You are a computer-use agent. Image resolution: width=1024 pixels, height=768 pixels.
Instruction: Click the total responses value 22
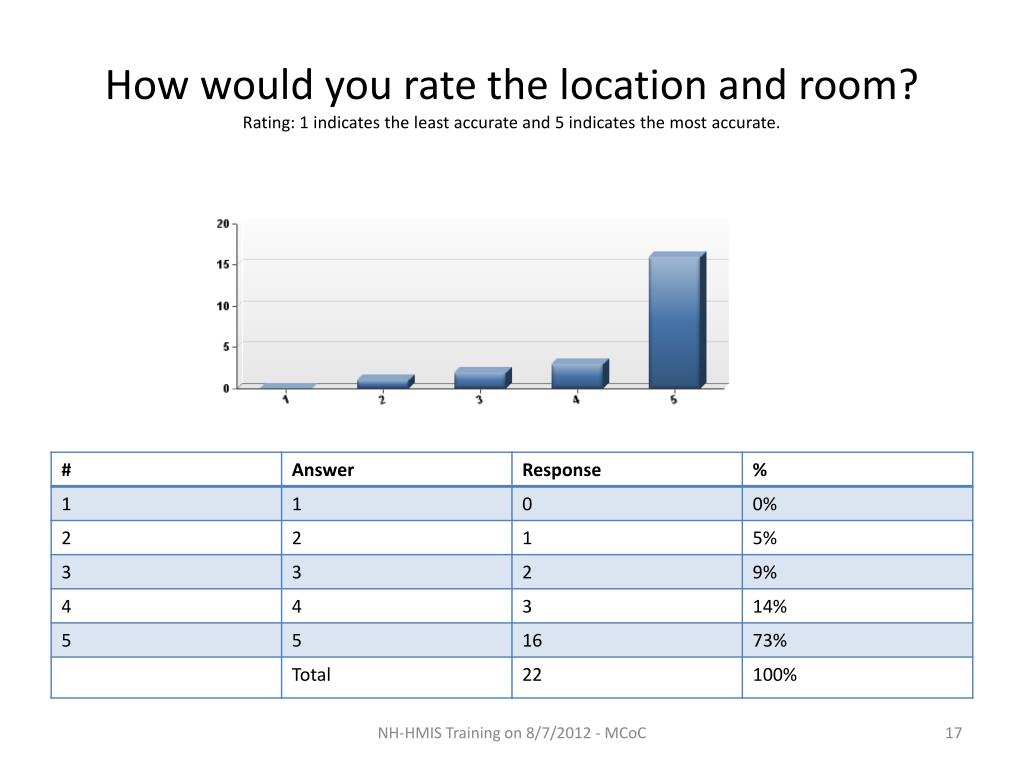[x=627, y=677]
